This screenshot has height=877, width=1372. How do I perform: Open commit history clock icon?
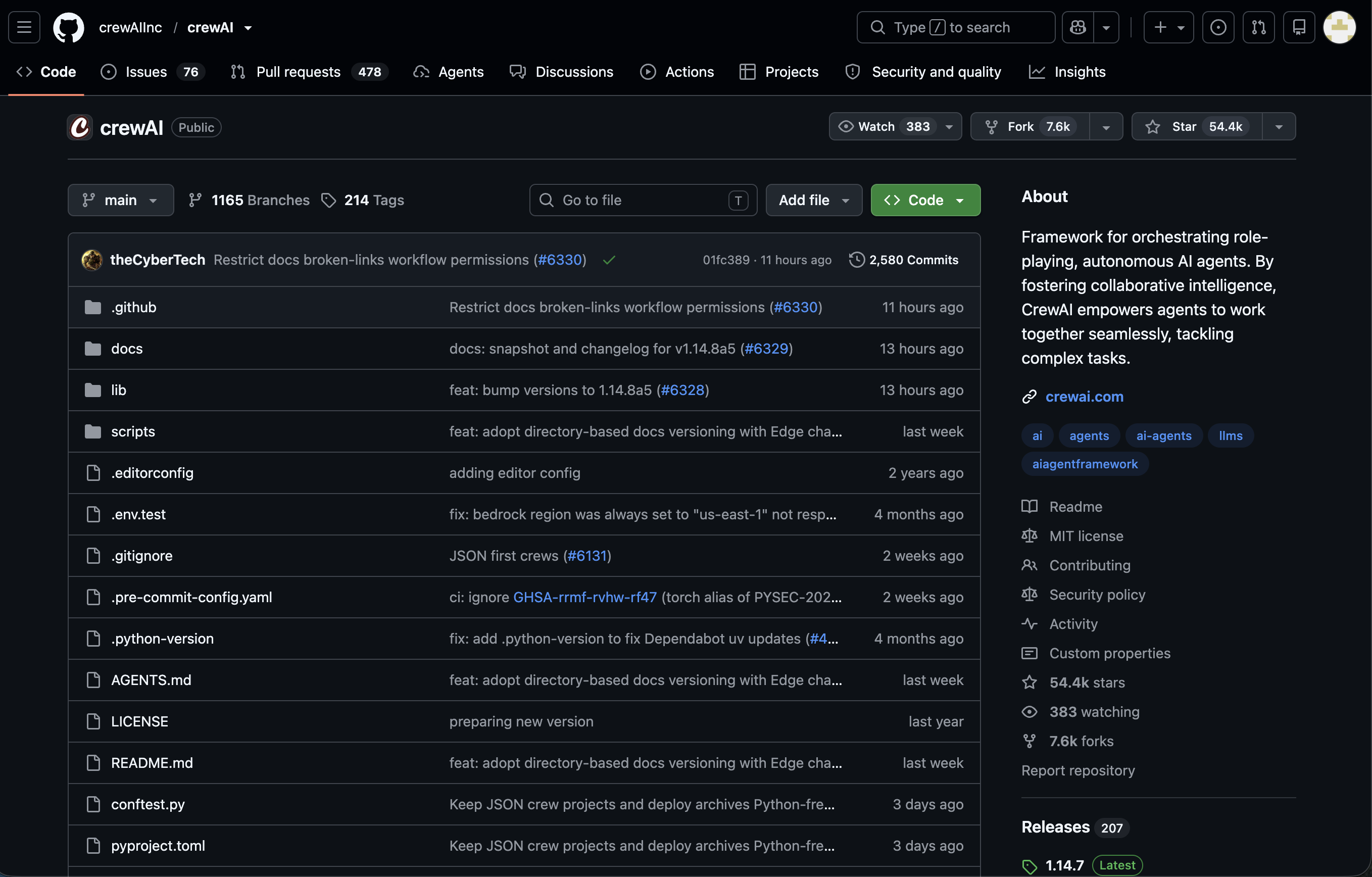click(856, 260)
